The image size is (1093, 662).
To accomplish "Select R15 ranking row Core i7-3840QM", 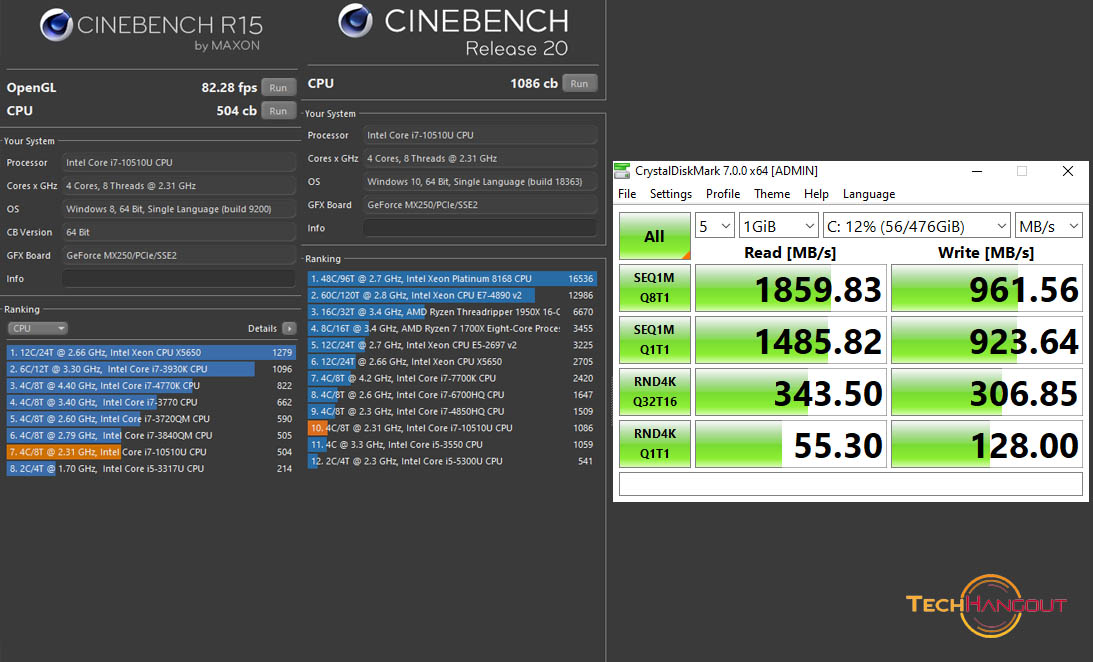I will (151, 436).
